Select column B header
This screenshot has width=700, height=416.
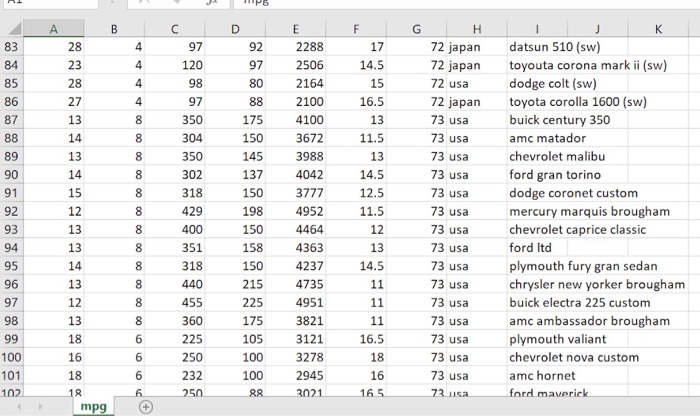tap(114, 29)
